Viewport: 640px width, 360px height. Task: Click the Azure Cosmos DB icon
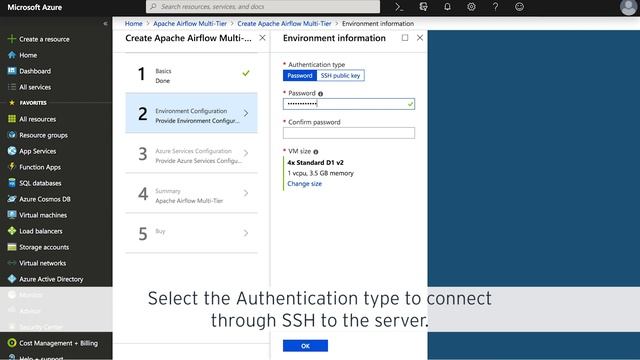11,199
